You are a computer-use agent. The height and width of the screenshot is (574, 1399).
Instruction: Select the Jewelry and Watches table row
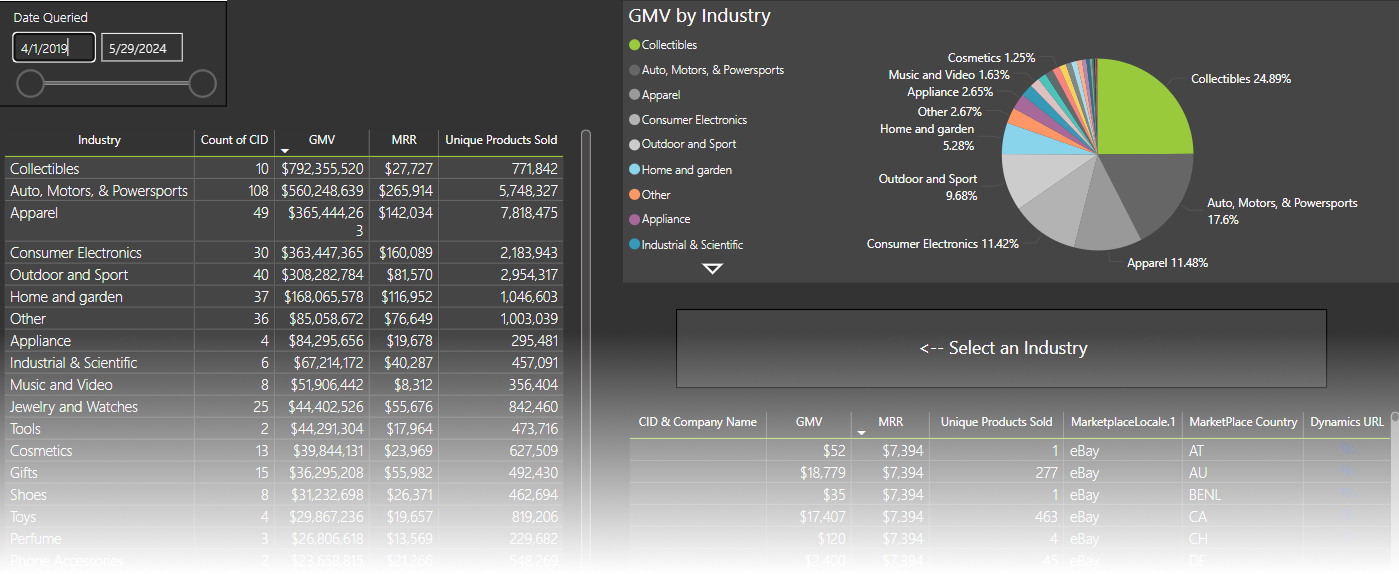coord(285,407)
